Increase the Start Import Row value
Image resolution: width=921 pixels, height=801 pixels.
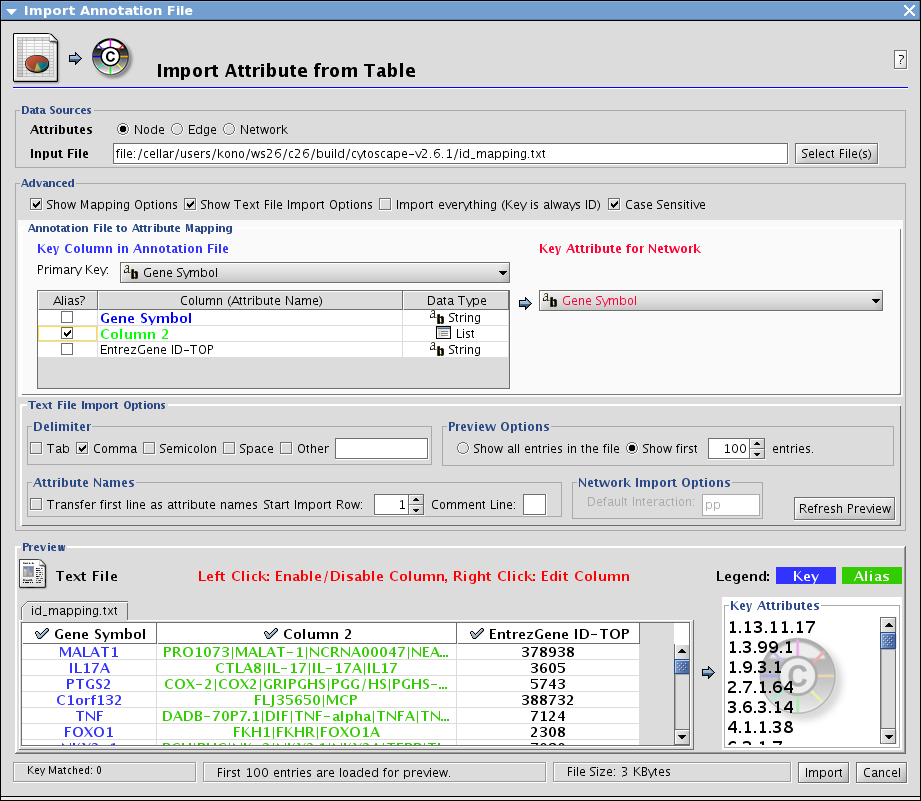(x=417, y=499)
